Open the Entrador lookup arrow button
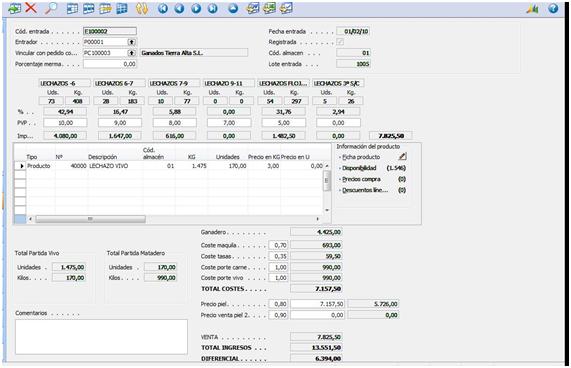571x368 pixels. tap(131, 42)
